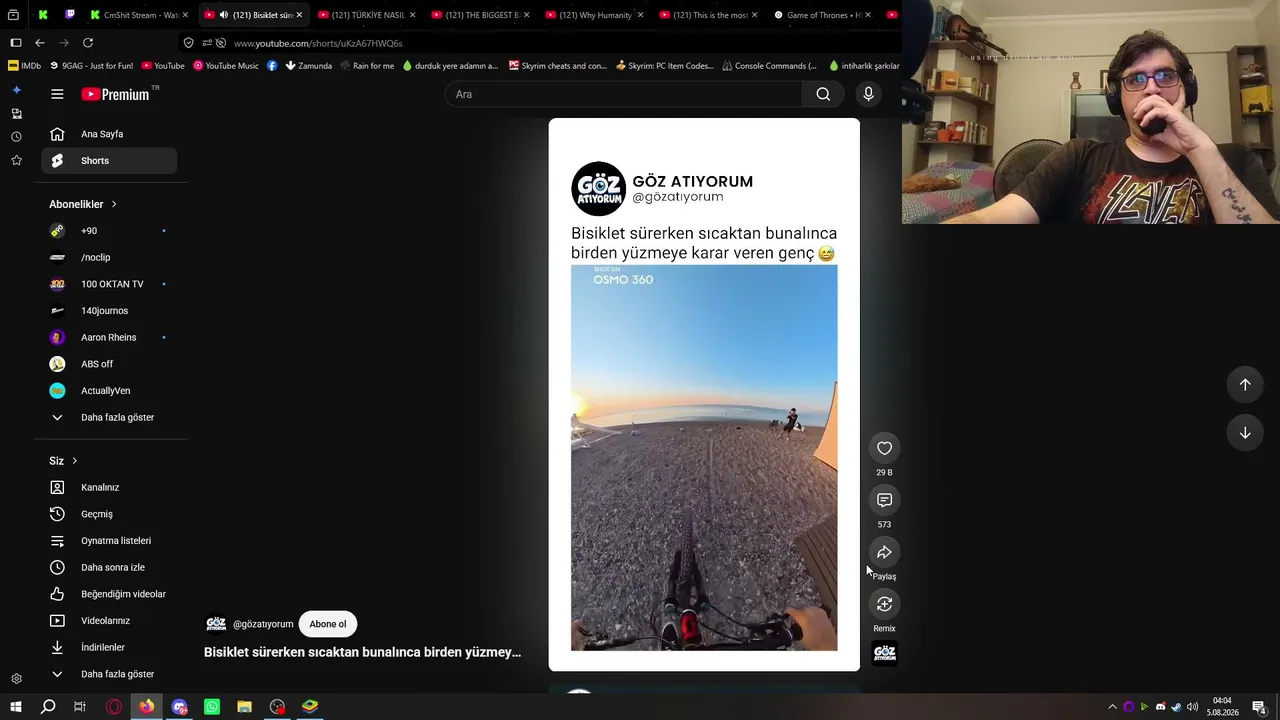Viewport: 1280px width, 720px height.
Task: Open the comments showing 573
Action: point(884,500)
